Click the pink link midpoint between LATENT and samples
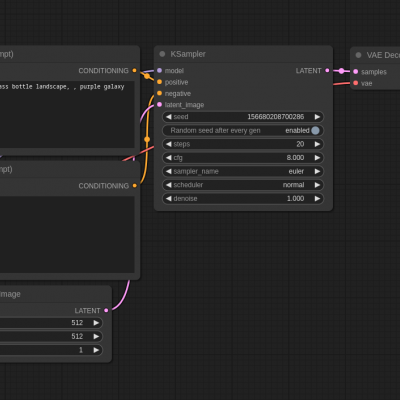Screen dimensions: 400x400 click(341, 71)
